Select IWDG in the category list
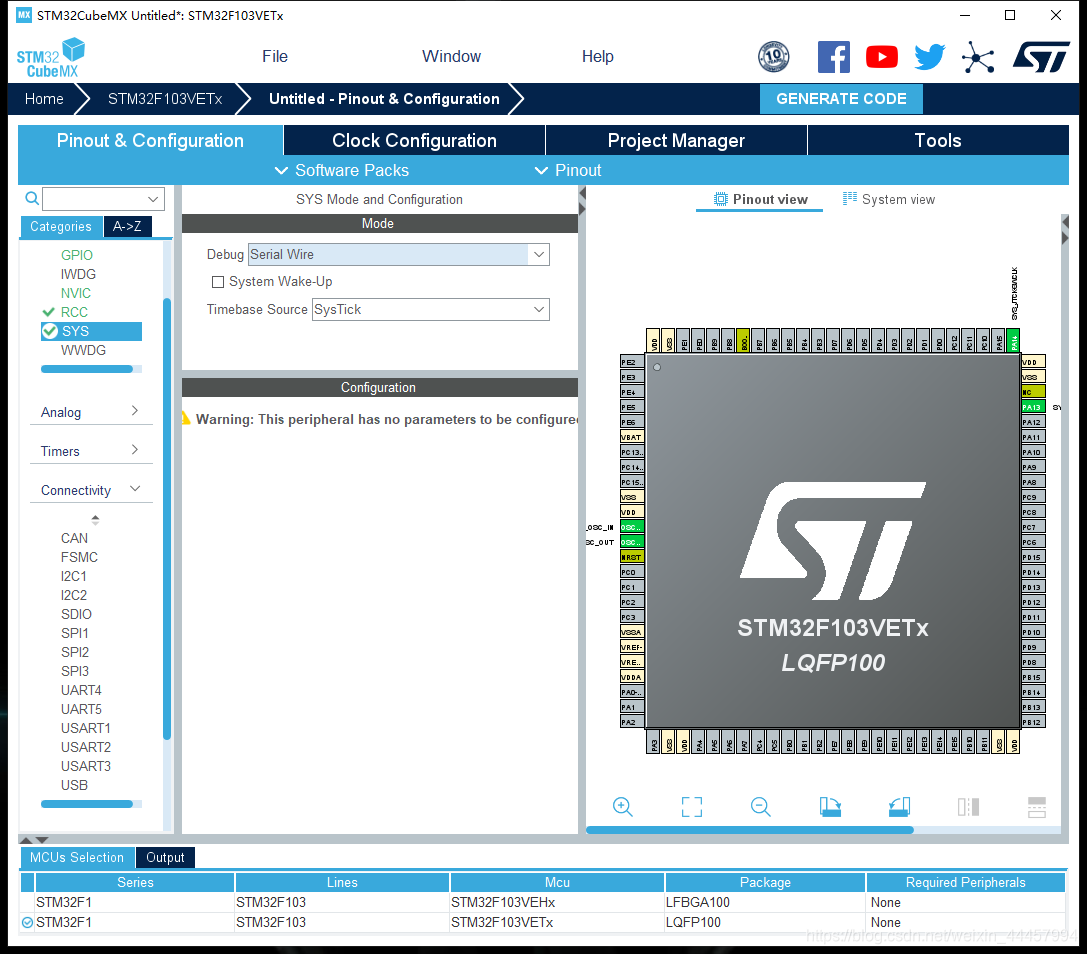 pos(78,274)
